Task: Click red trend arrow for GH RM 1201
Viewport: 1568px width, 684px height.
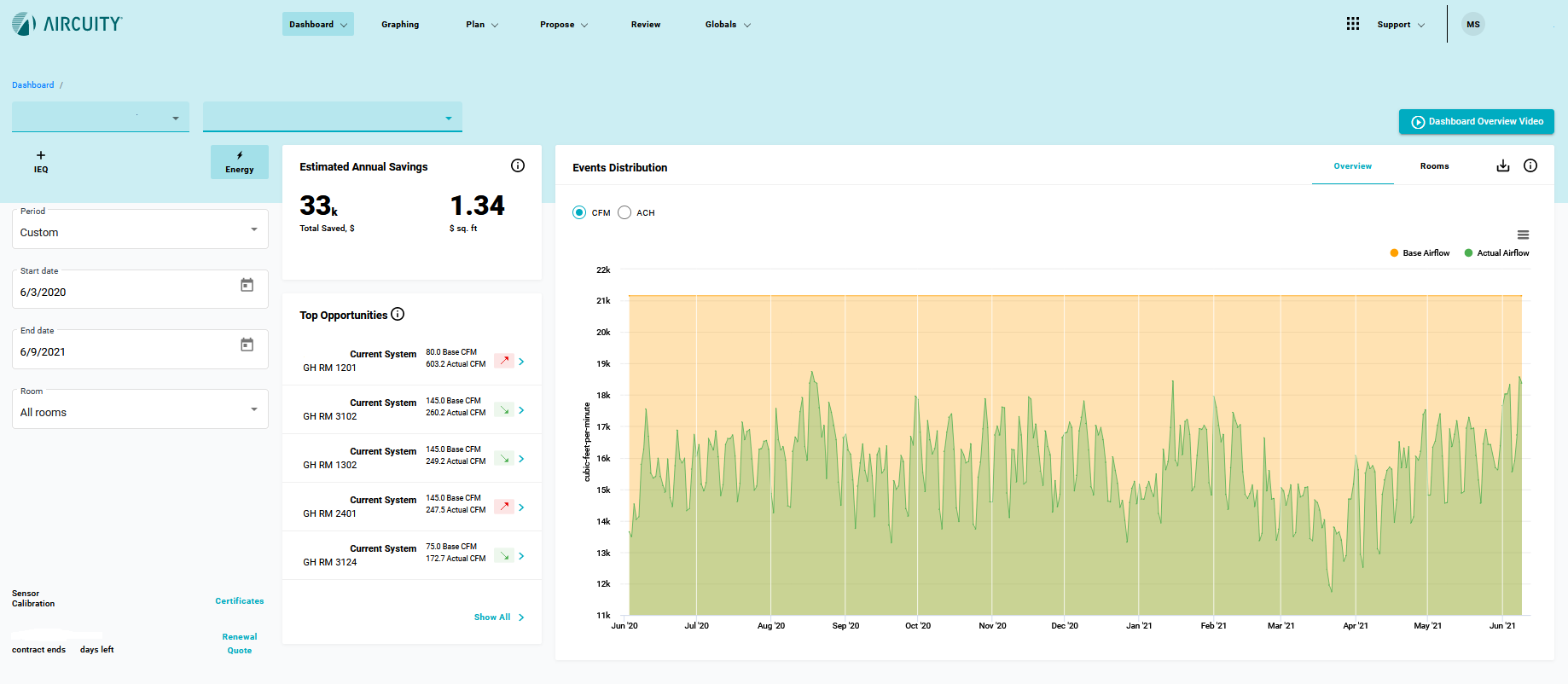Action: coord(504,361)
